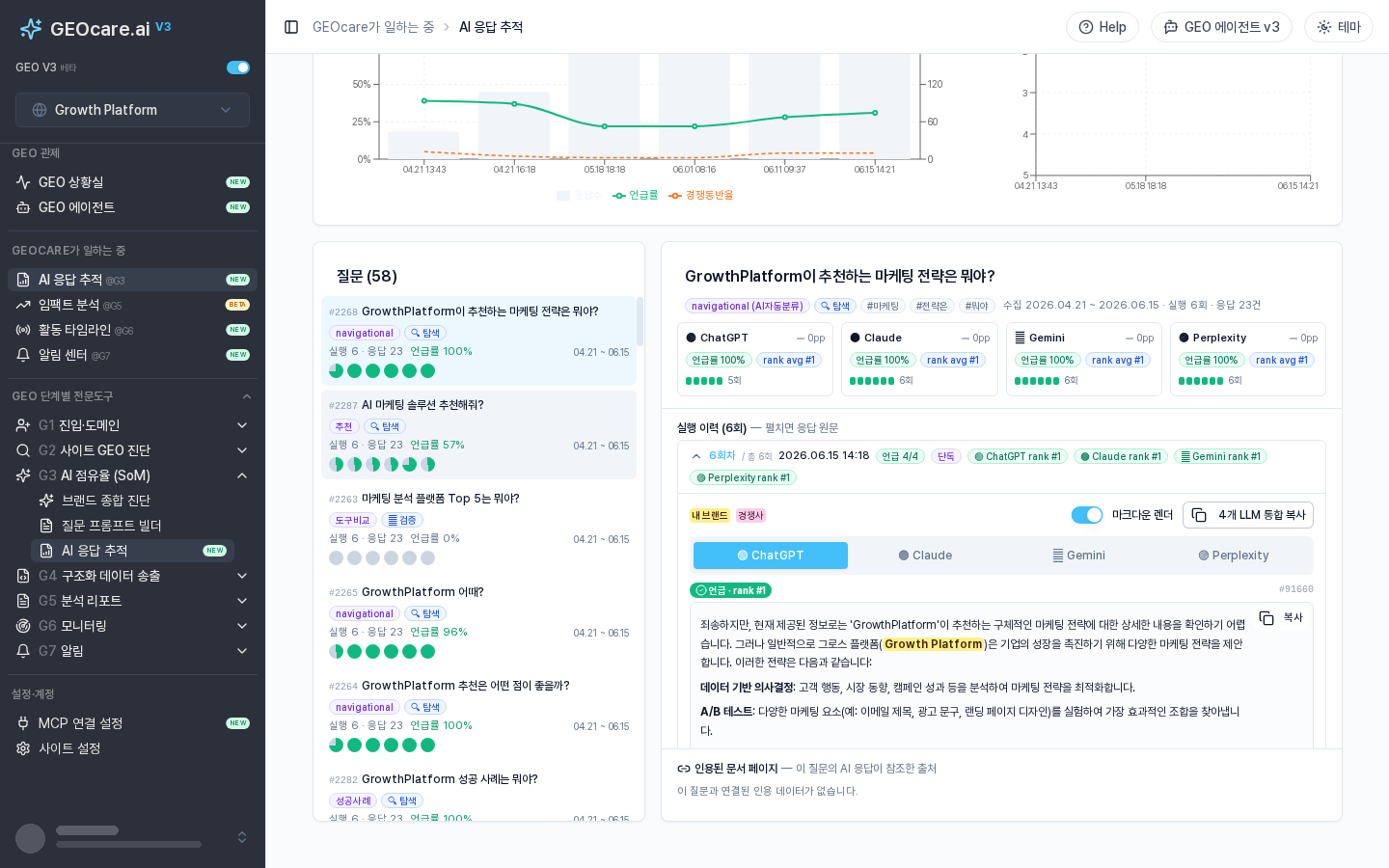Screen dimensions: 1389x868
Task: Expand G2 사이트 GEO 진단 section
Action: (132, 450)
